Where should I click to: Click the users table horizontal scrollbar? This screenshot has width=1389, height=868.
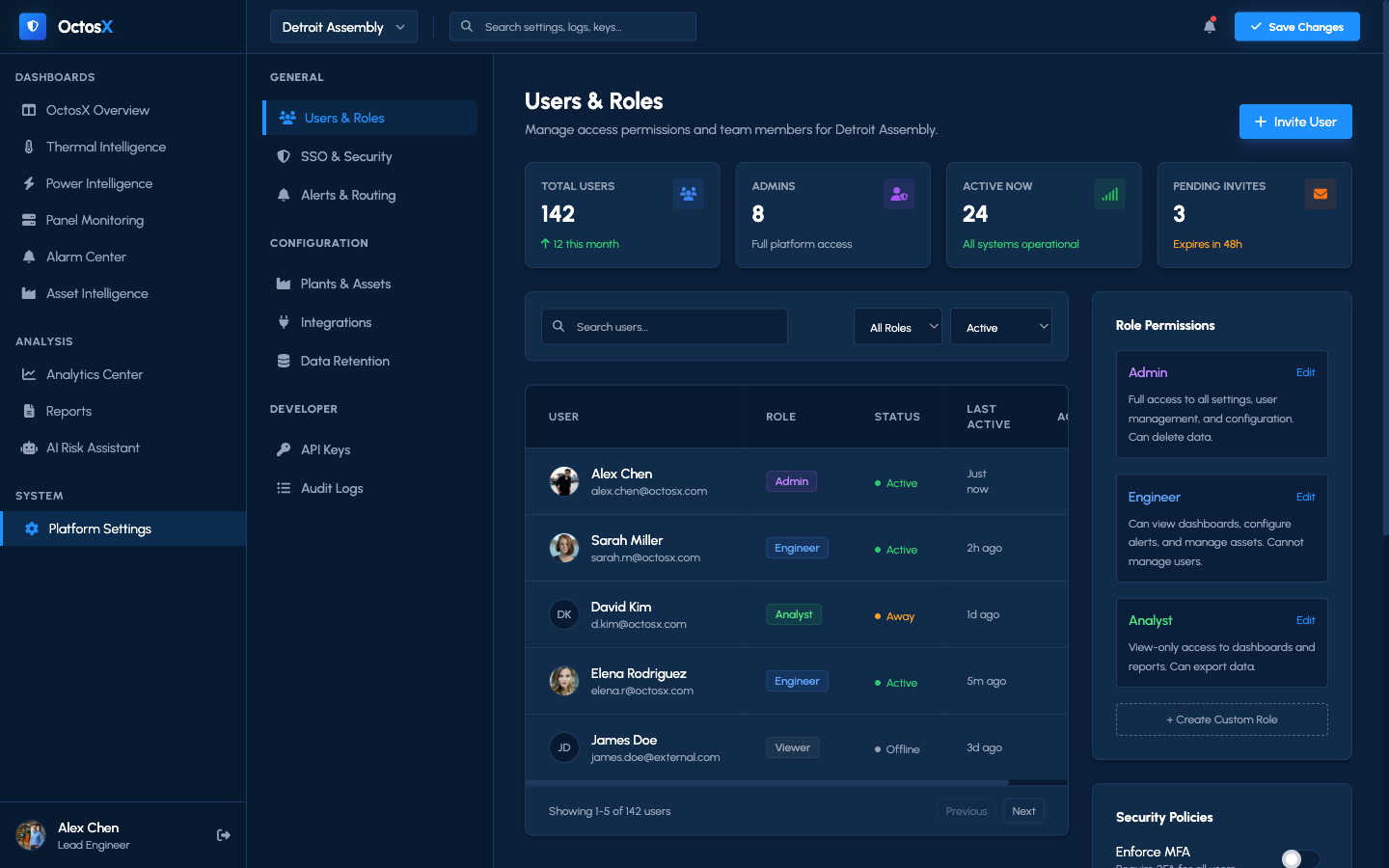click(x=768, y=783)
